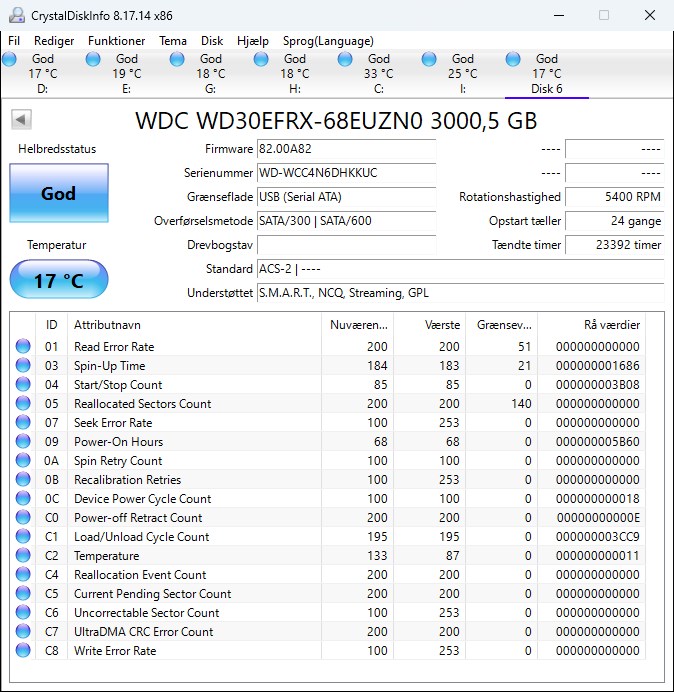Click the Grænseflade field USB (Serial ATA)
The width and height of the screenshot is (674, 692).
click(346, 197)
